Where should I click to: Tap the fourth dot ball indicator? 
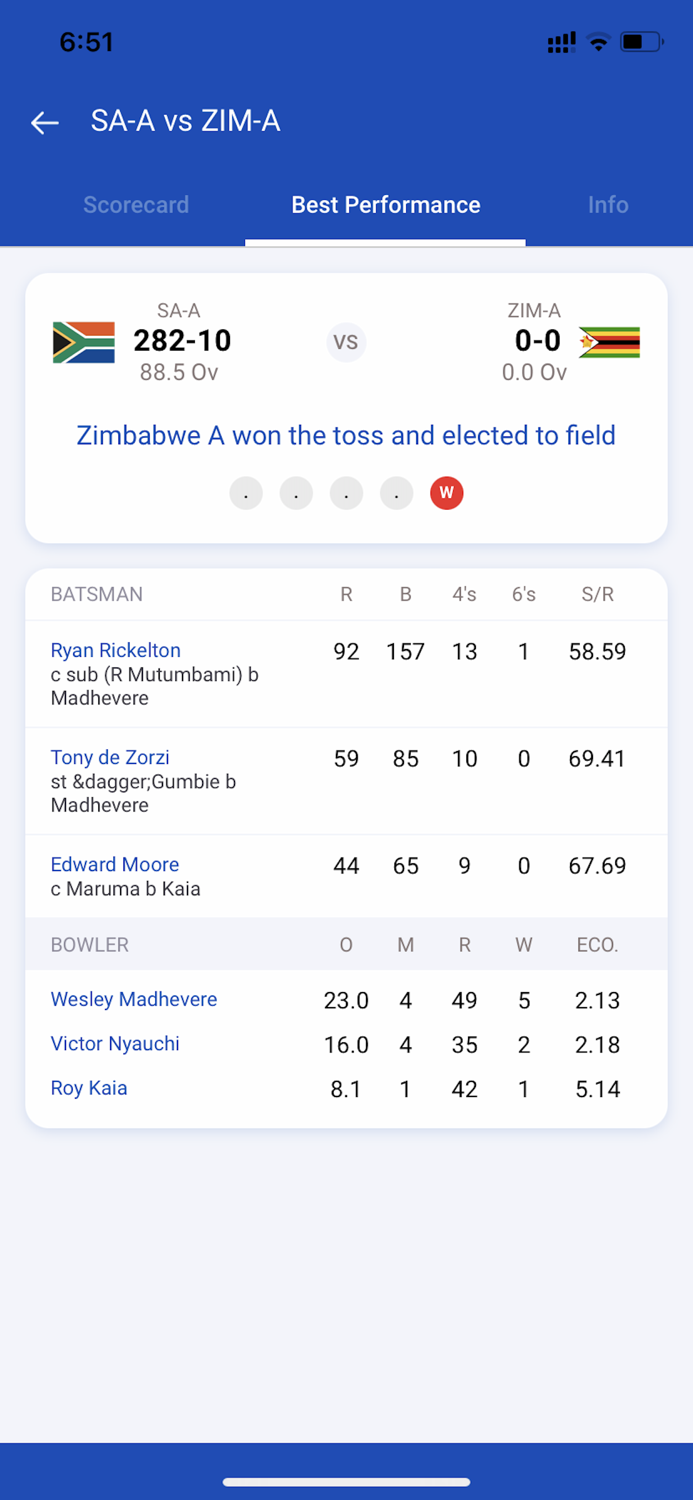pos(396,492)
